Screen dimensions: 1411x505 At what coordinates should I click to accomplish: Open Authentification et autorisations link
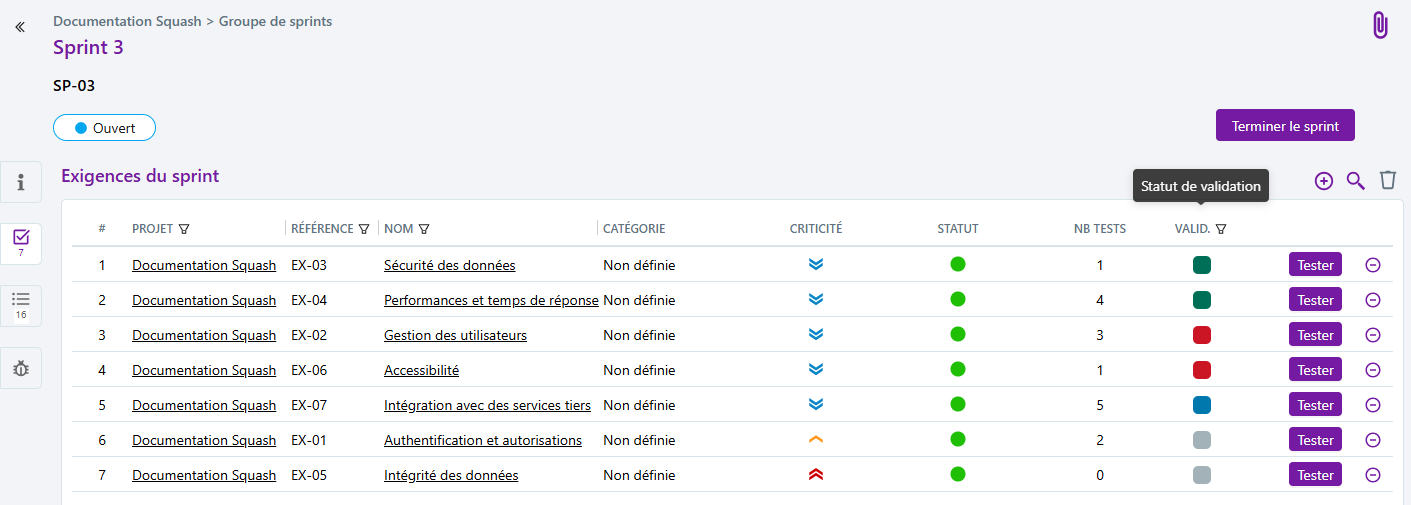[x=483, y=440]
